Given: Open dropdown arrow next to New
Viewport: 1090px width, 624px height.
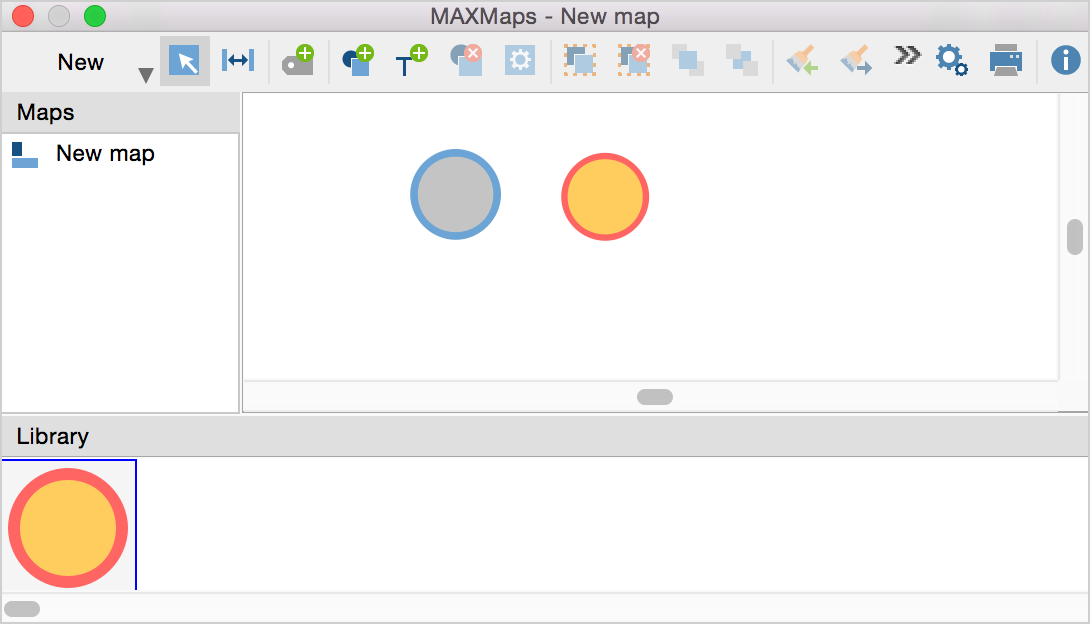Looking at the screenshot, I should pos(145,75).
